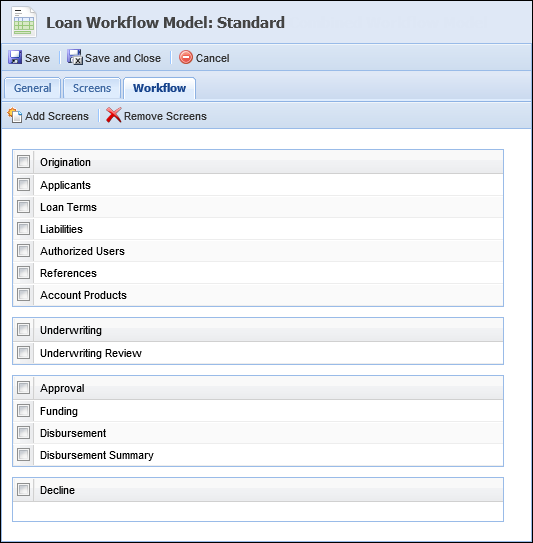Open the Screens tab
The height and width of the screenshot is (543, 533).
(x=92, y=88)
